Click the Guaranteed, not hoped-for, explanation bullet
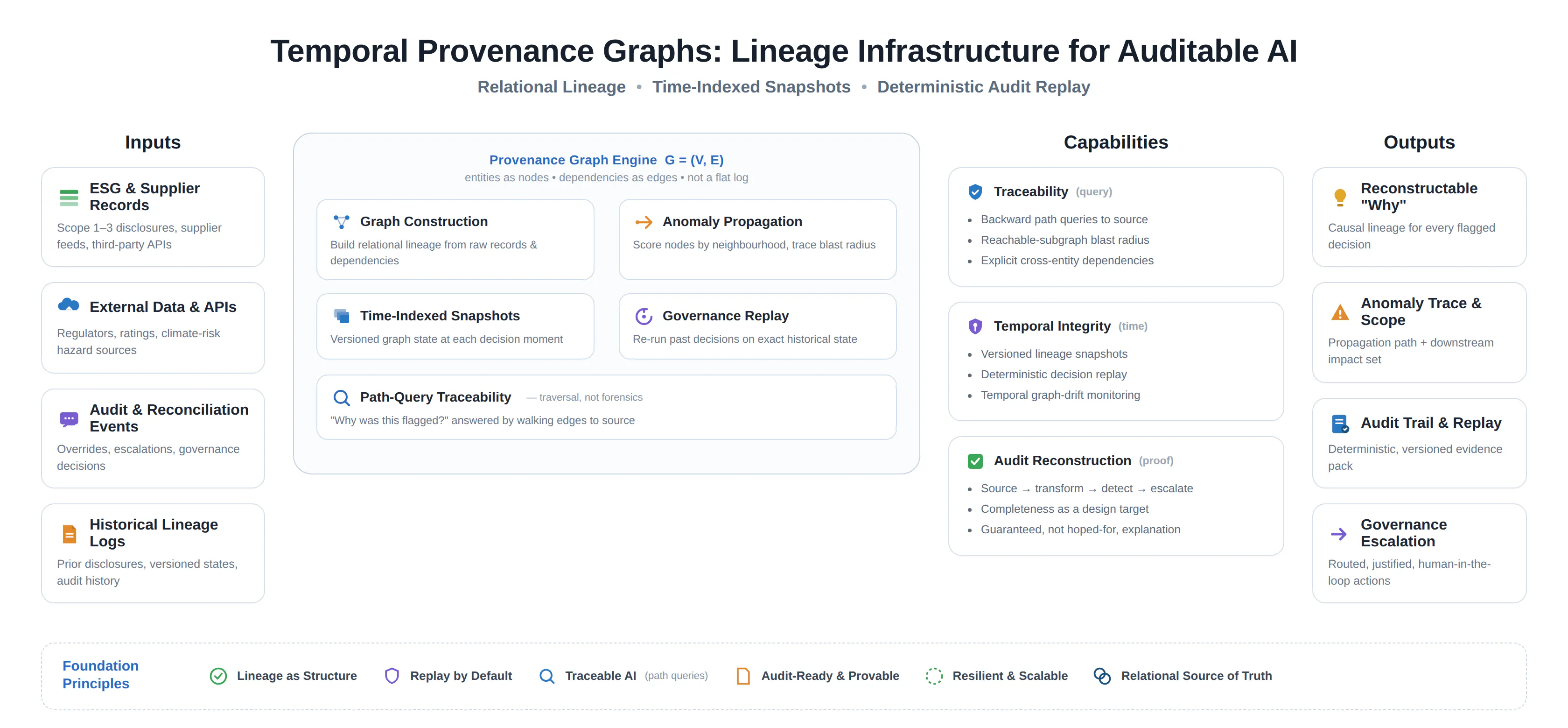The image size is (1568, 728). point(1080,530)
